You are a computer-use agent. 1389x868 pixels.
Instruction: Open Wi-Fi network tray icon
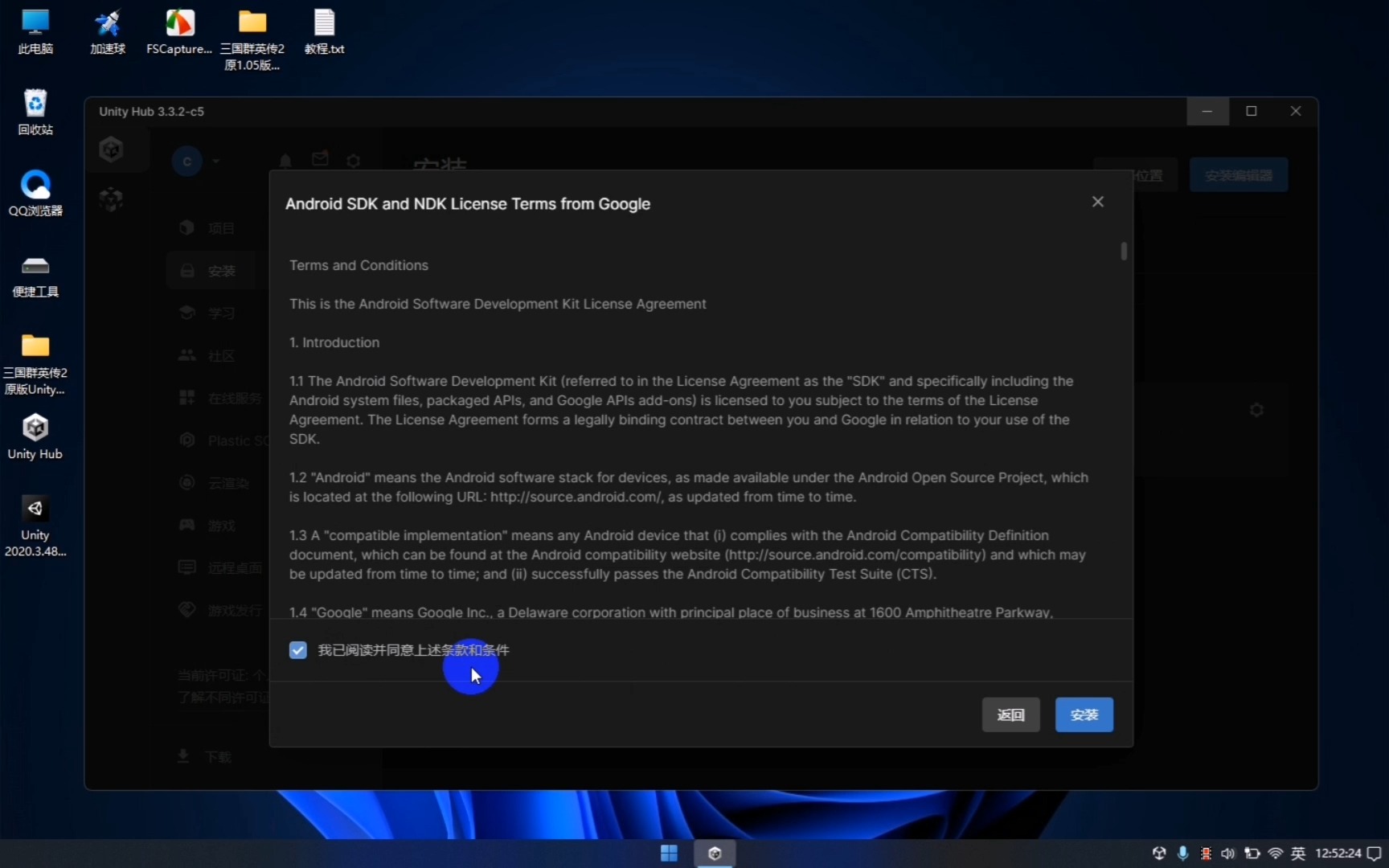[1275, 854]
